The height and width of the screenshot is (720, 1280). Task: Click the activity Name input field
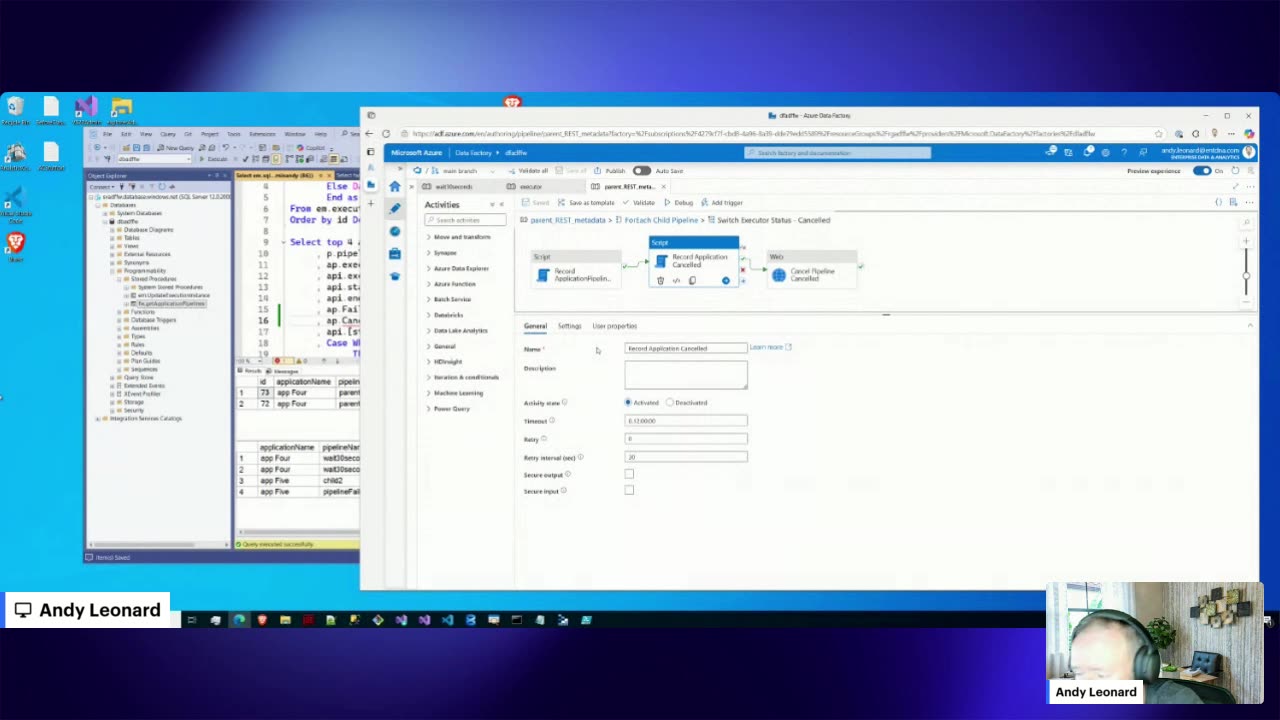[686, 348]
